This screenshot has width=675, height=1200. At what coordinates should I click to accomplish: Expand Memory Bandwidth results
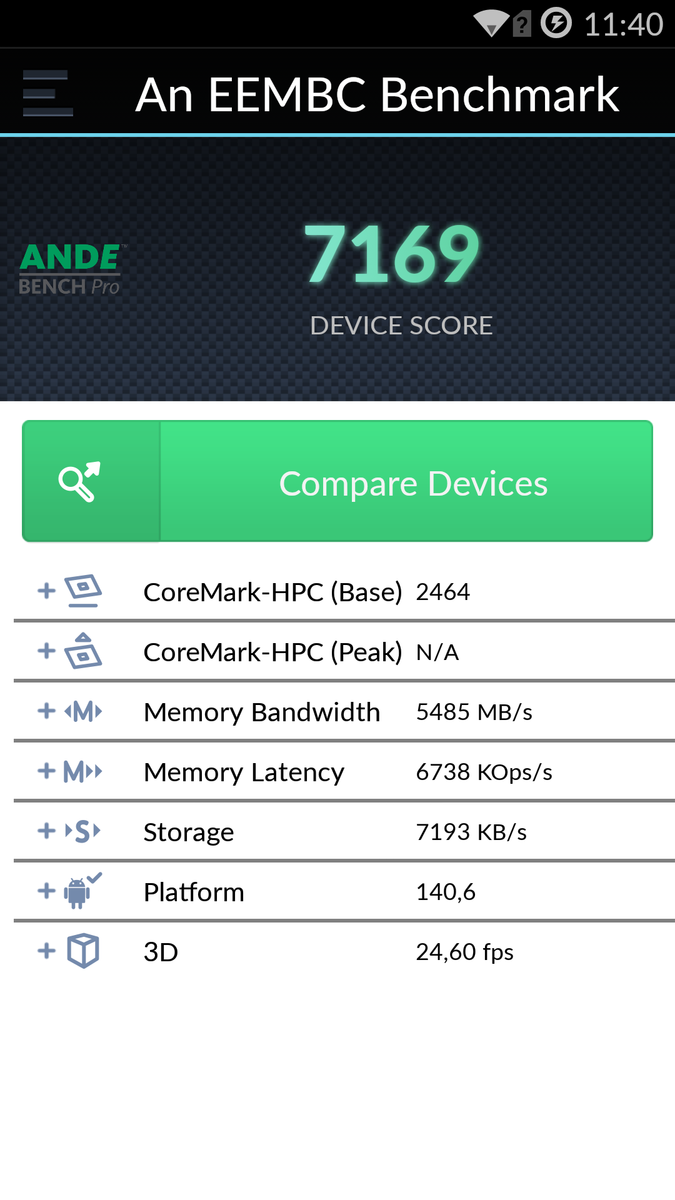[x=46, y=710]
